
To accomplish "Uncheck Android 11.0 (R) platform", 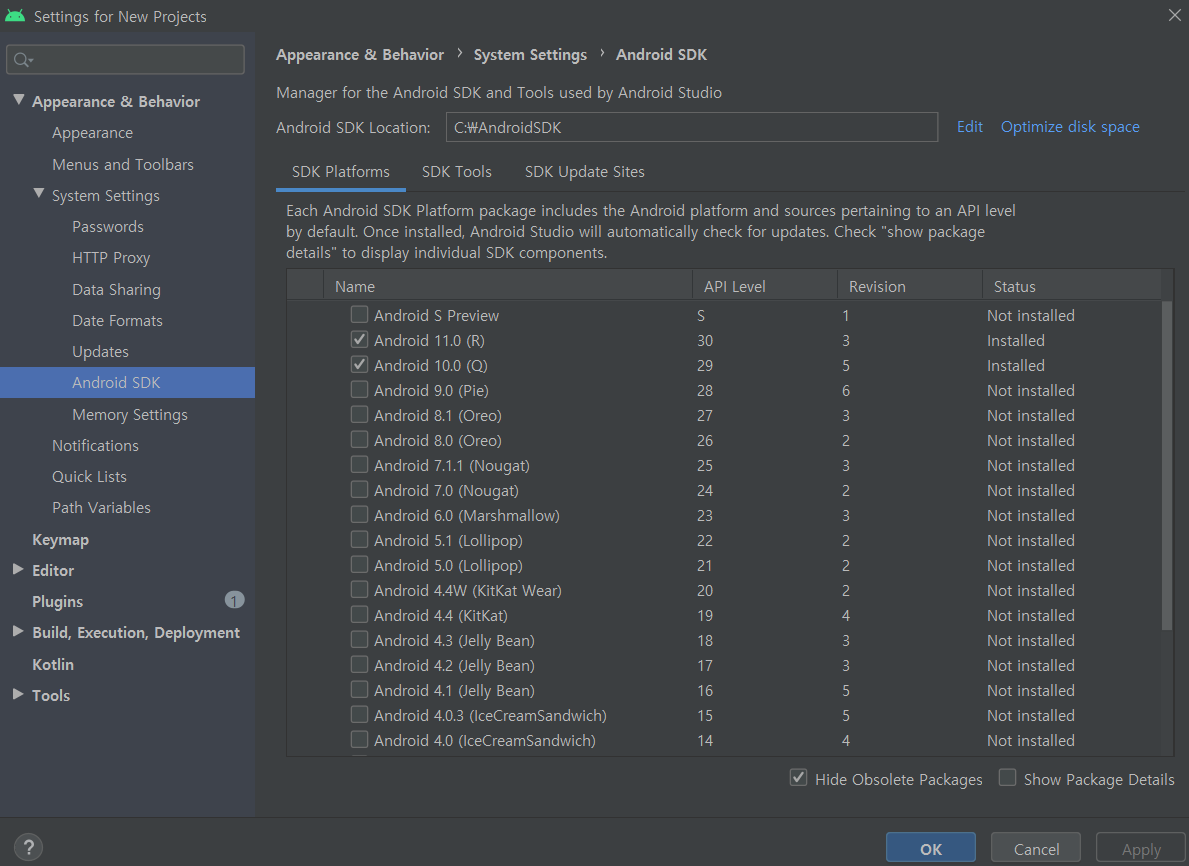I will [359, 340].
